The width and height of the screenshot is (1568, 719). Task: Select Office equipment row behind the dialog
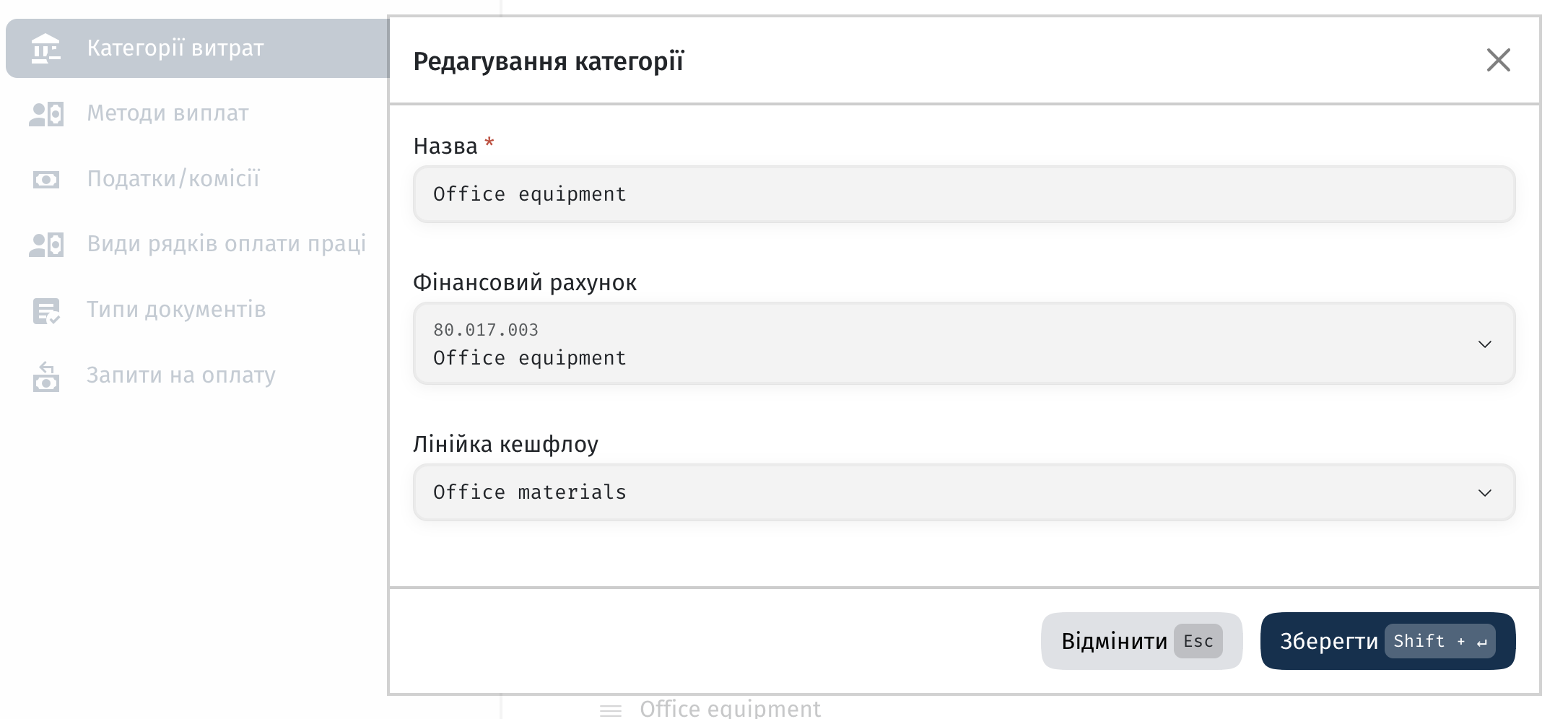click(x=730, y=709)
